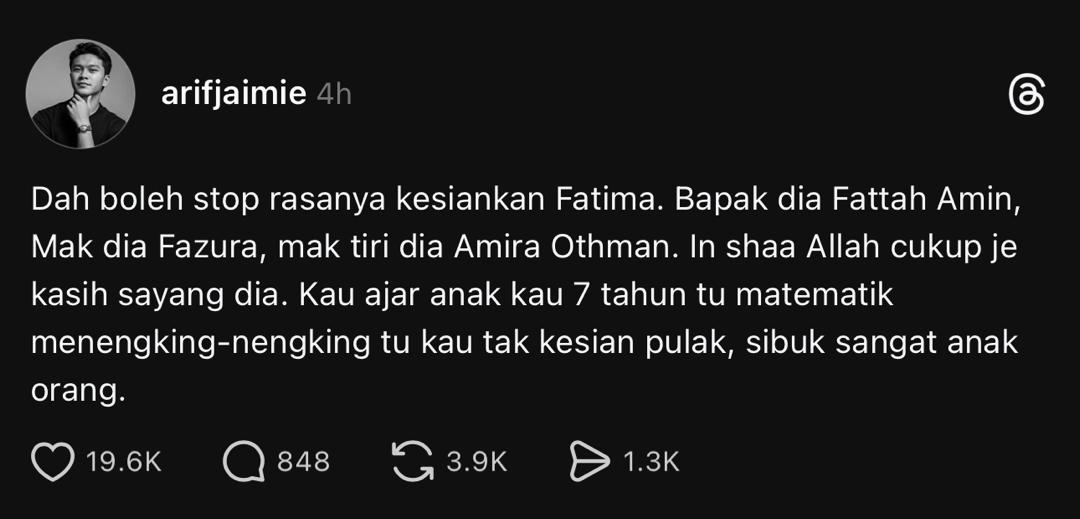Check the 1.3K shares count
The image size is (1080, 519).
coord(651,462)
